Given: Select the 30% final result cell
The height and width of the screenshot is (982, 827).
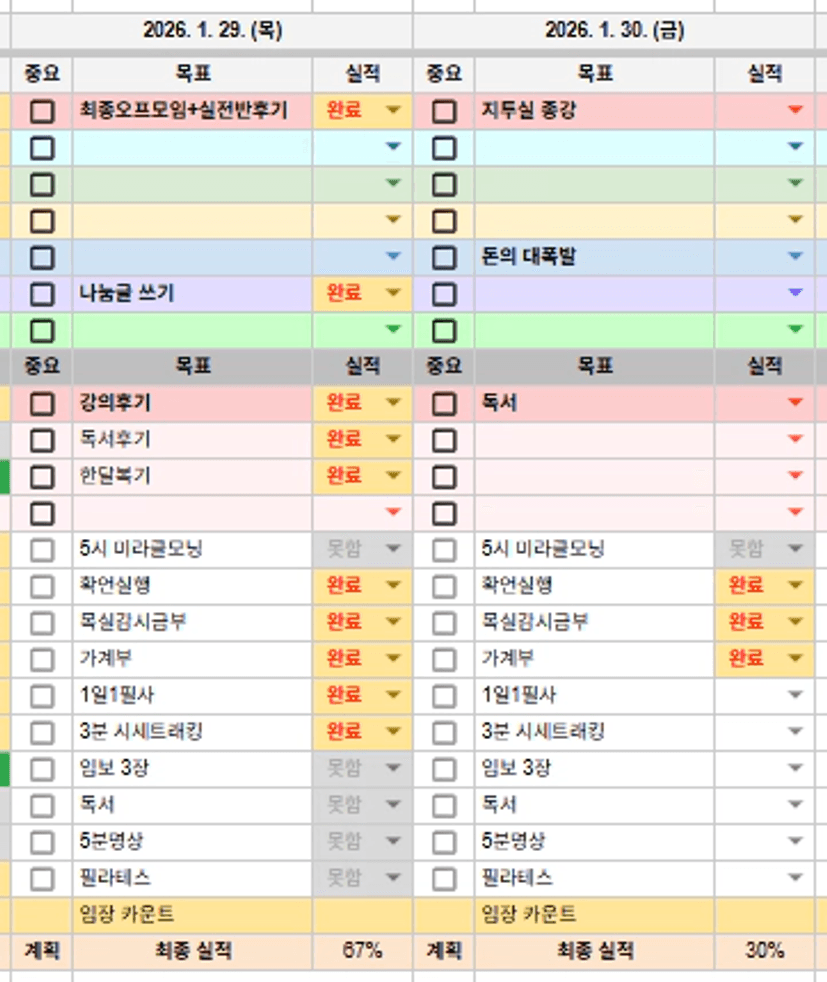Looking at the screenshot, I should tap(765, 951).
